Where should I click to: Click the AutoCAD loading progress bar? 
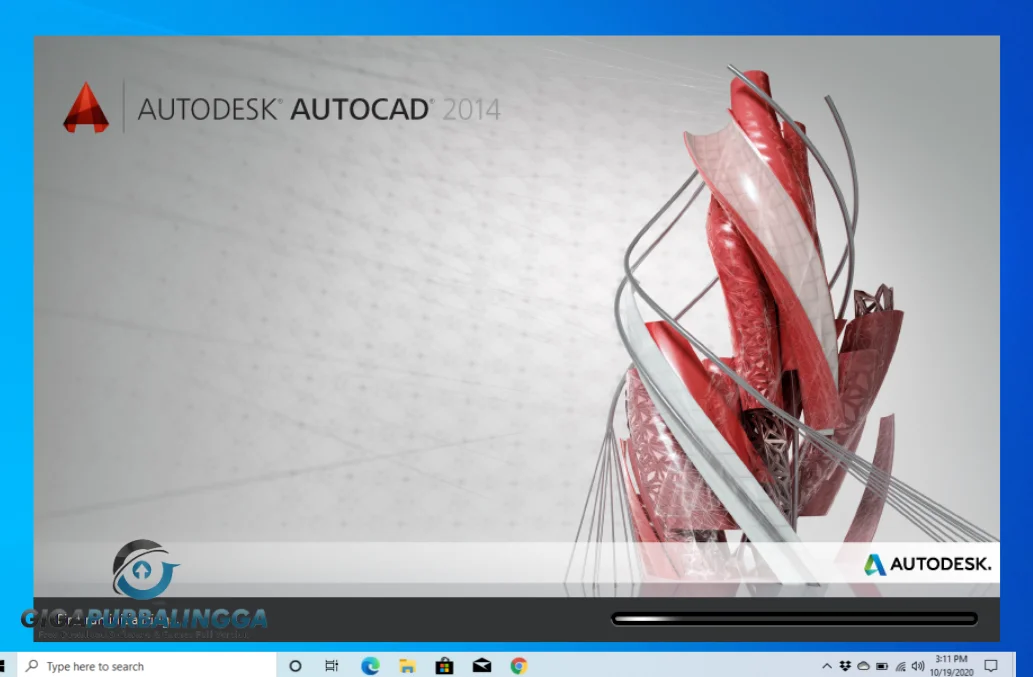(794, 618)
